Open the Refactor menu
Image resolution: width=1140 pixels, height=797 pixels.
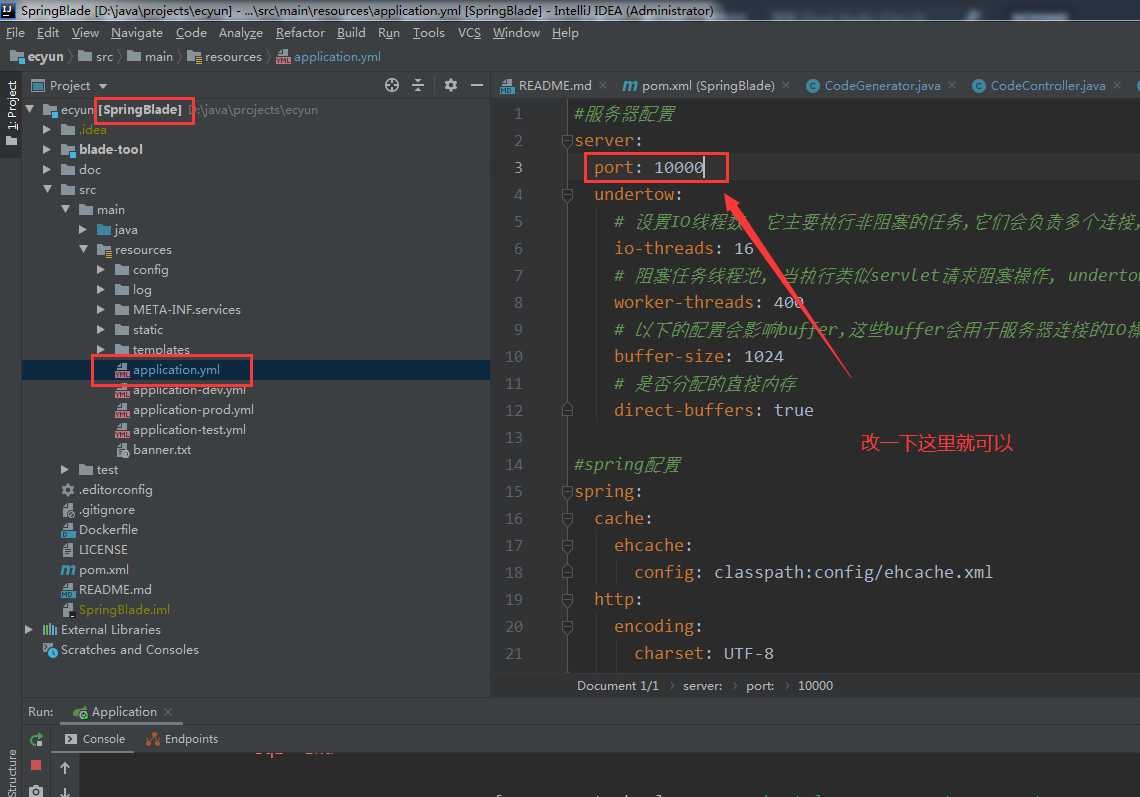coord(300,33)
